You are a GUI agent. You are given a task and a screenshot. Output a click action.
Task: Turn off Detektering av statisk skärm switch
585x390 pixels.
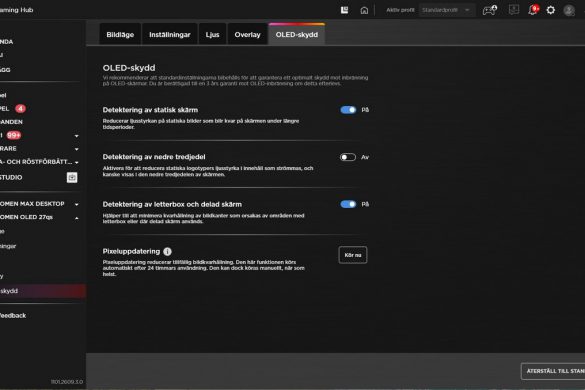click(x=348, y=110)
